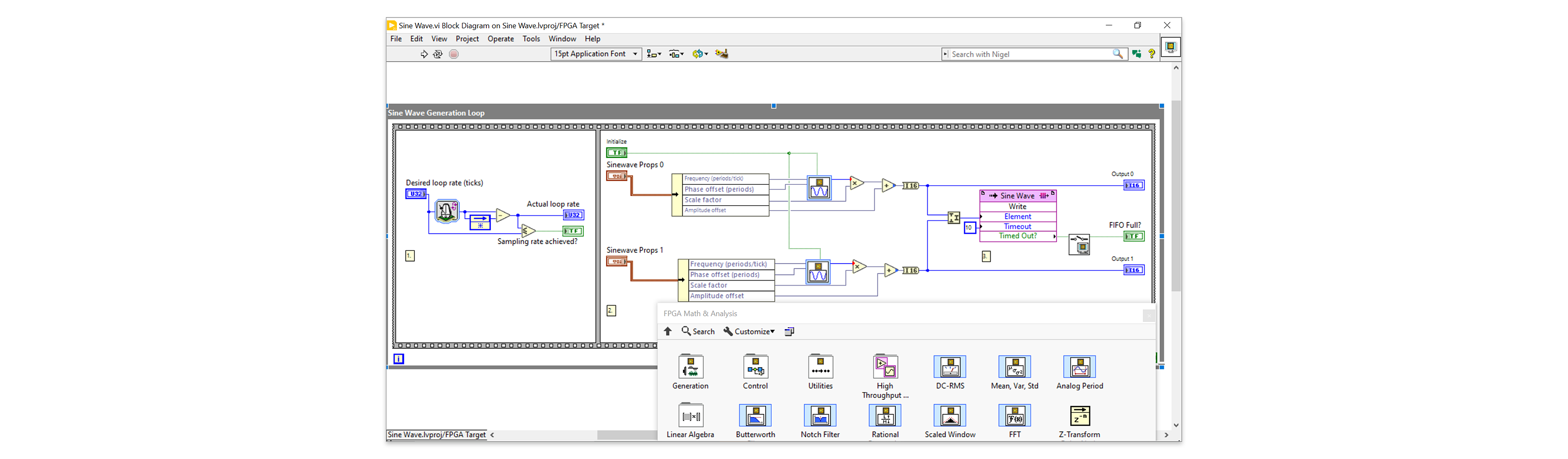The image size is (1568, 459).
Task: Open the Reorder objects dropdown
Action: point(700,54)
